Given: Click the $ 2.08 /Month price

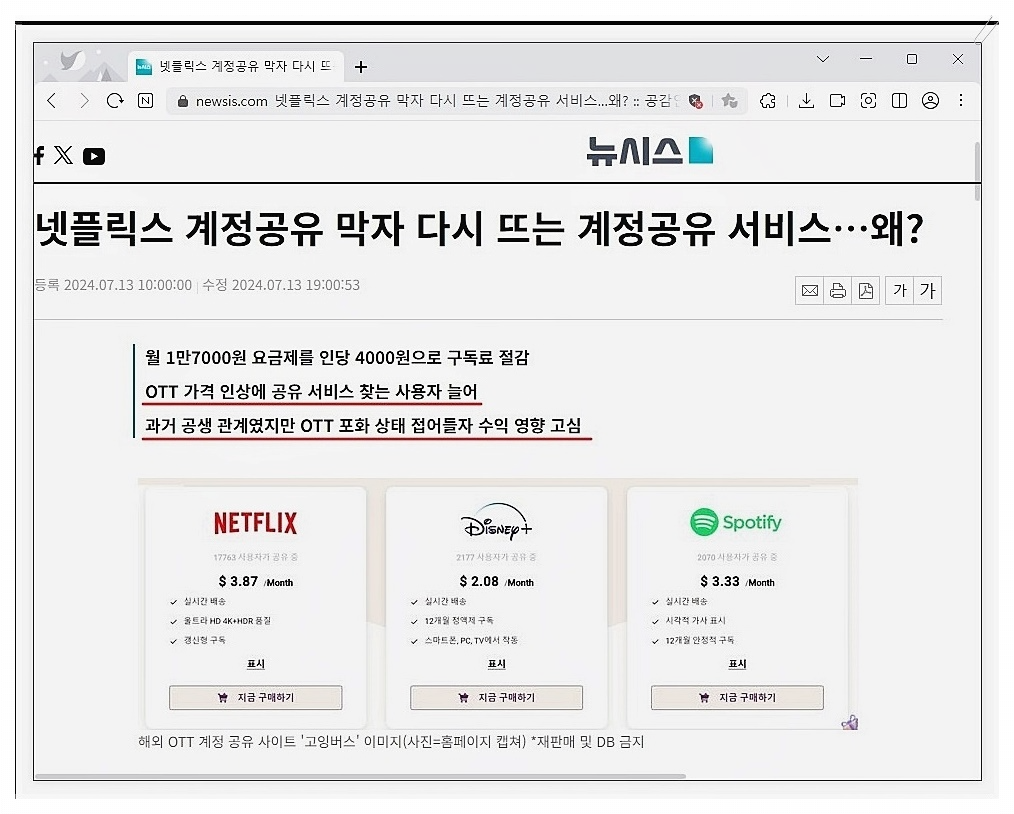Looking at the screenshot, I should 497,582.
